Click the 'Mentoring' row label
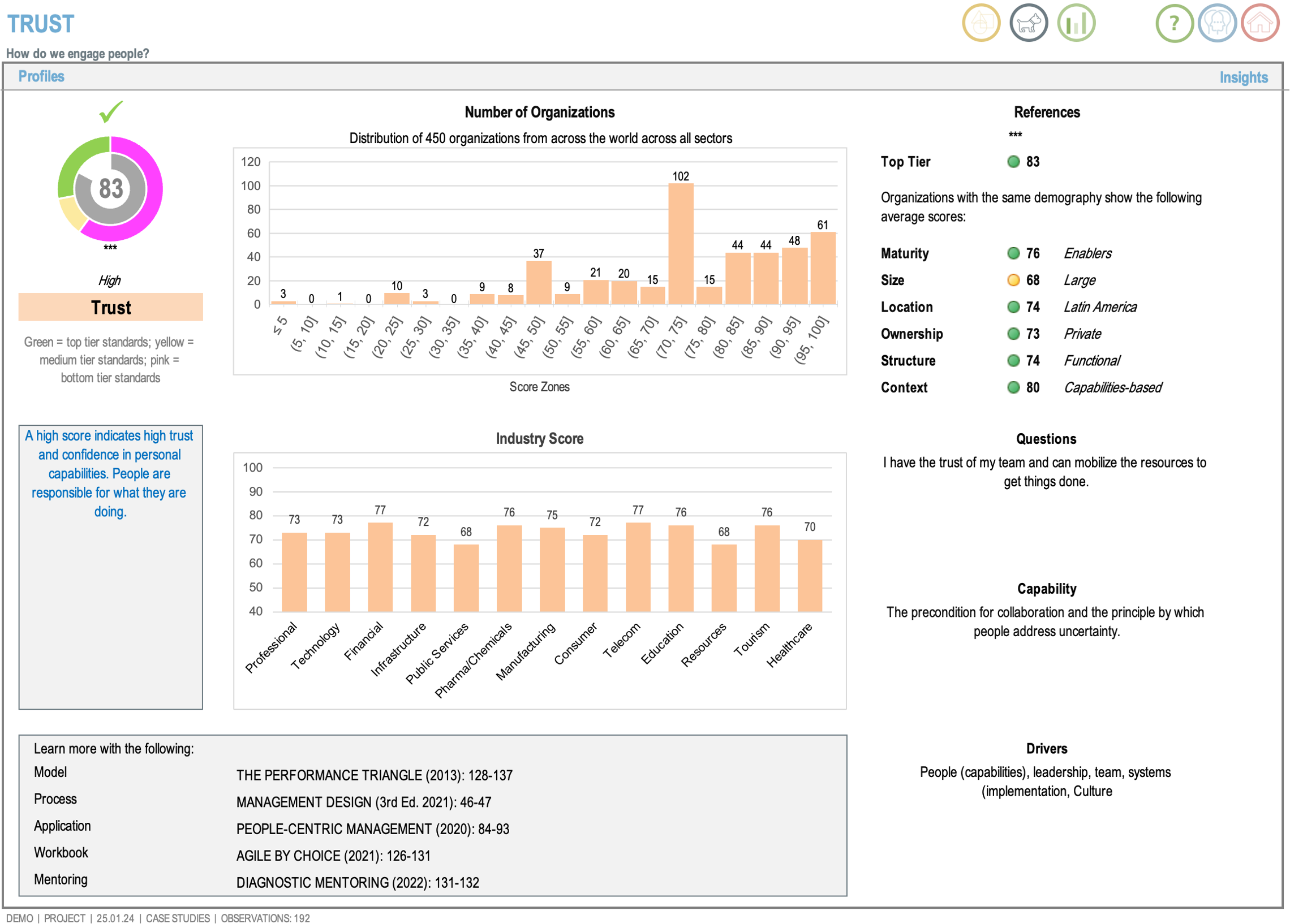The image size is (1290, 924). coord(61,880)
